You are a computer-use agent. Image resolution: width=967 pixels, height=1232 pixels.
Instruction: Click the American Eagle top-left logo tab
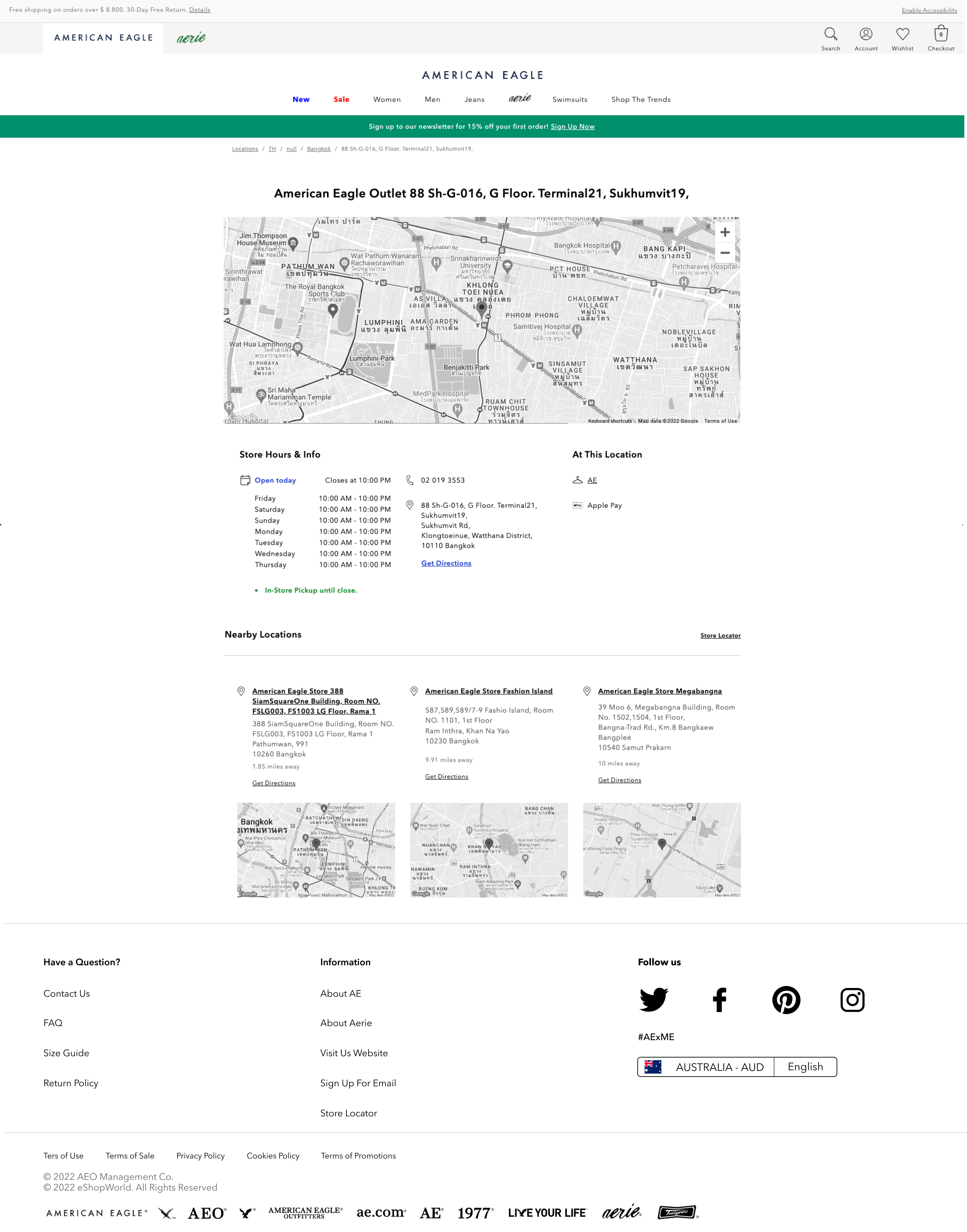103,38
